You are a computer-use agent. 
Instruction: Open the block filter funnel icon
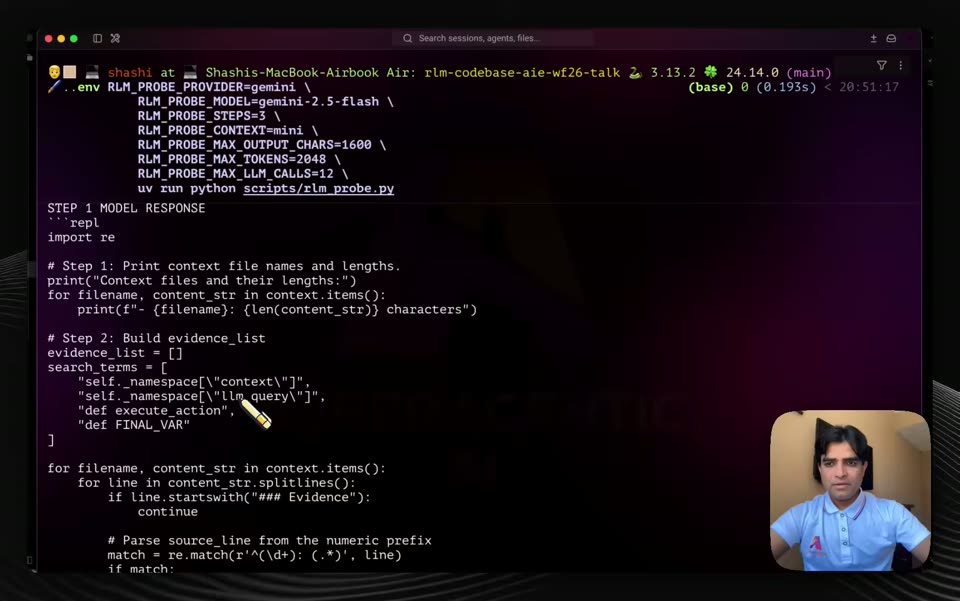pos(882,65)
